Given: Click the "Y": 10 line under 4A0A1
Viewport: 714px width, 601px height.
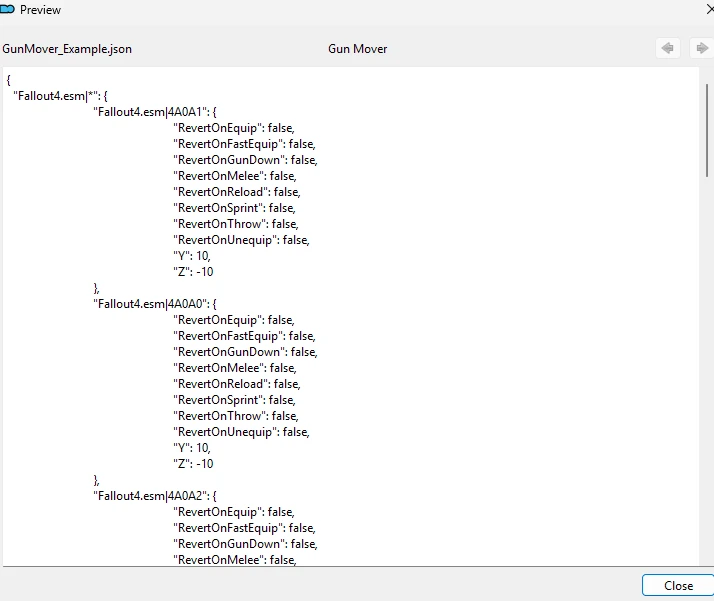Looking at the screenshot, I should coord(192,256).
